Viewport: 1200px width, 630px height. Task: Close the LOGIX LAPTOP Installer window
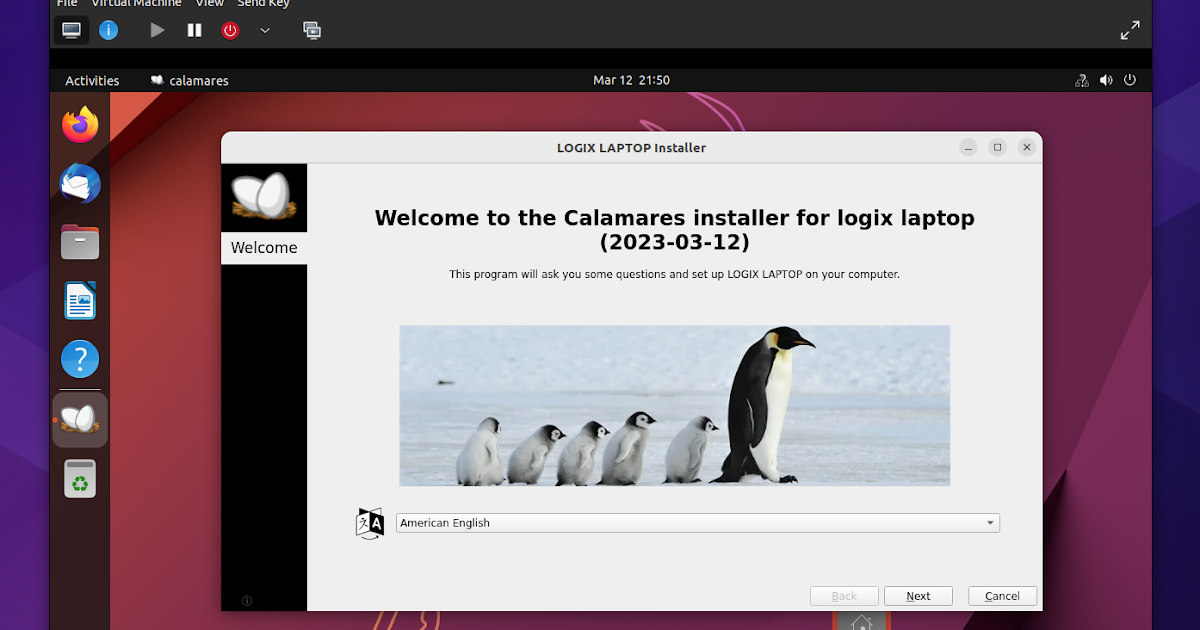(x=1026, y=147)
